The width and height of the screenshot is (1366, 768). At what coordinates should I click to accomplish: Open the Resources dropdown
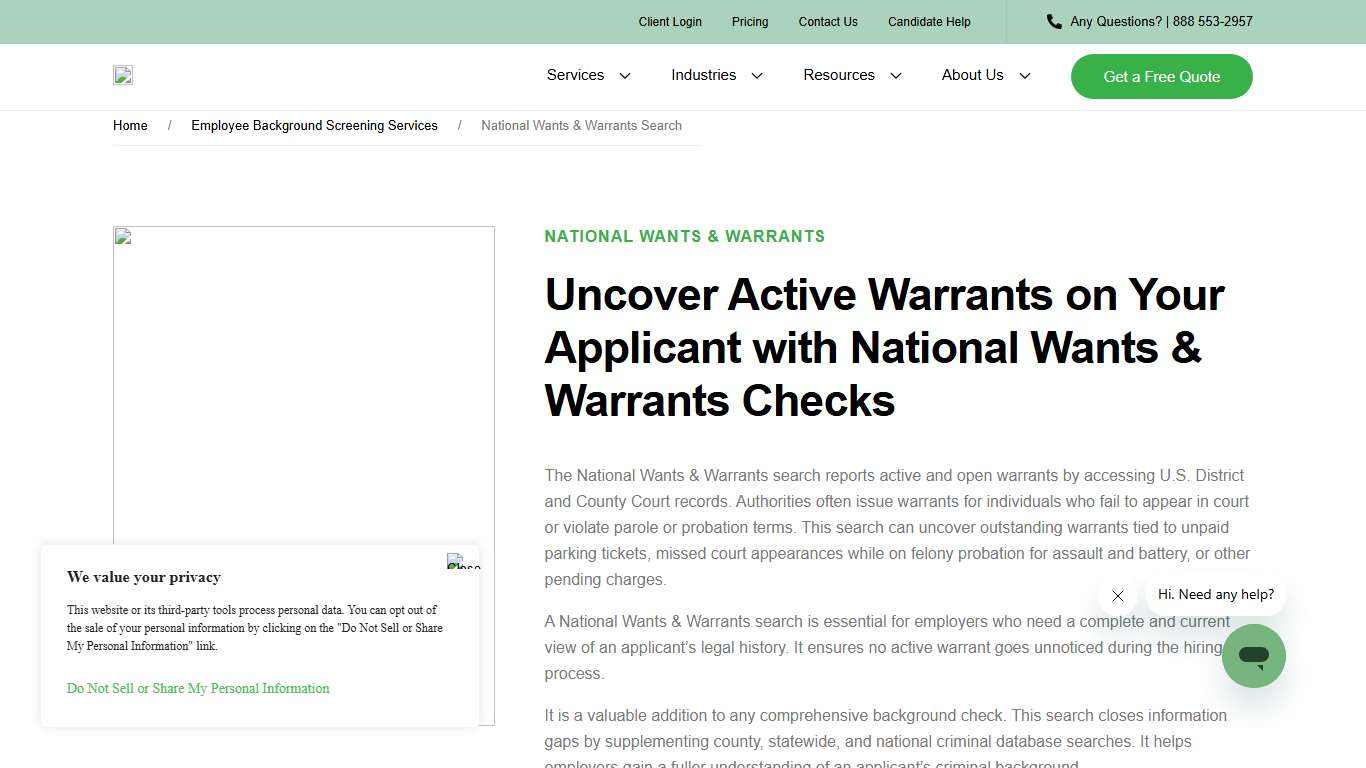[851, 75]
